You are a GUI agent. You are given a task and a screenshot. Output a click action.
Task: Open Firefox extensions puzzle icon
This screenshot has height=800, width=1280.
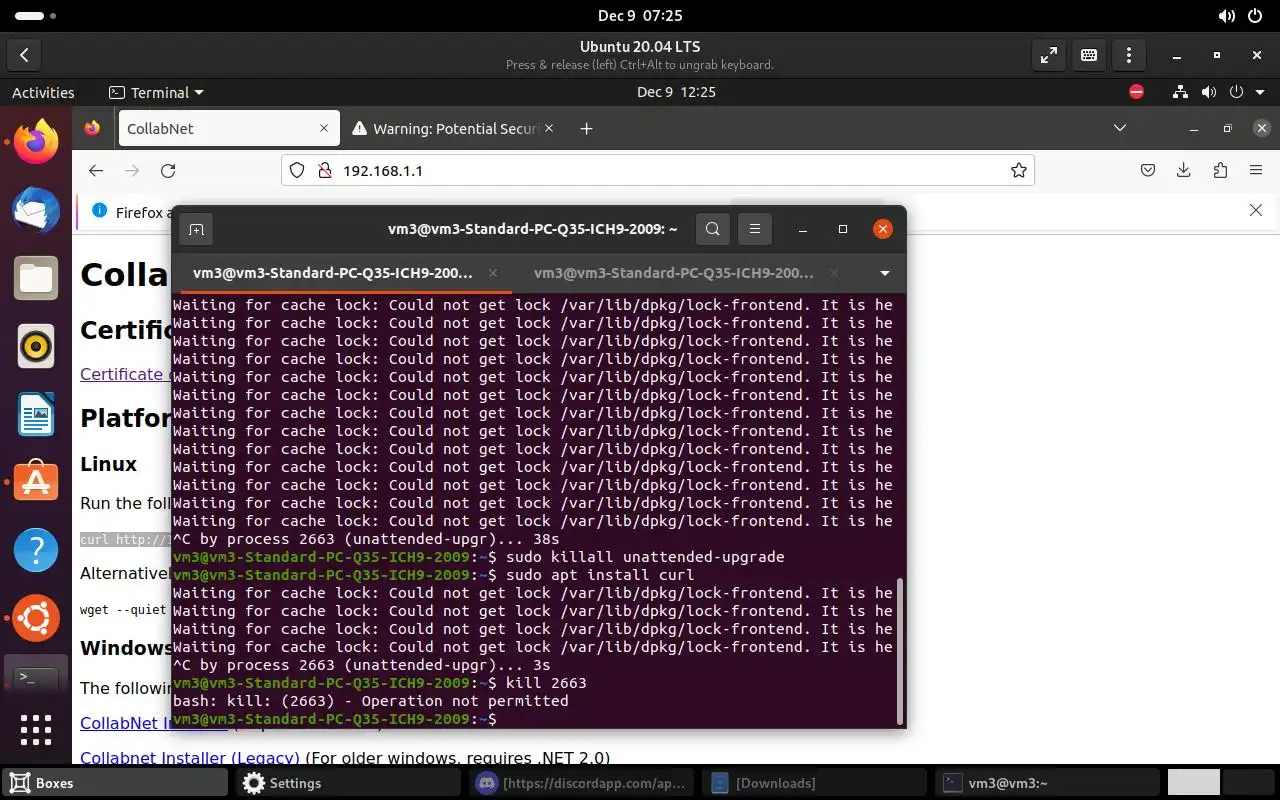pos(1220,171)
